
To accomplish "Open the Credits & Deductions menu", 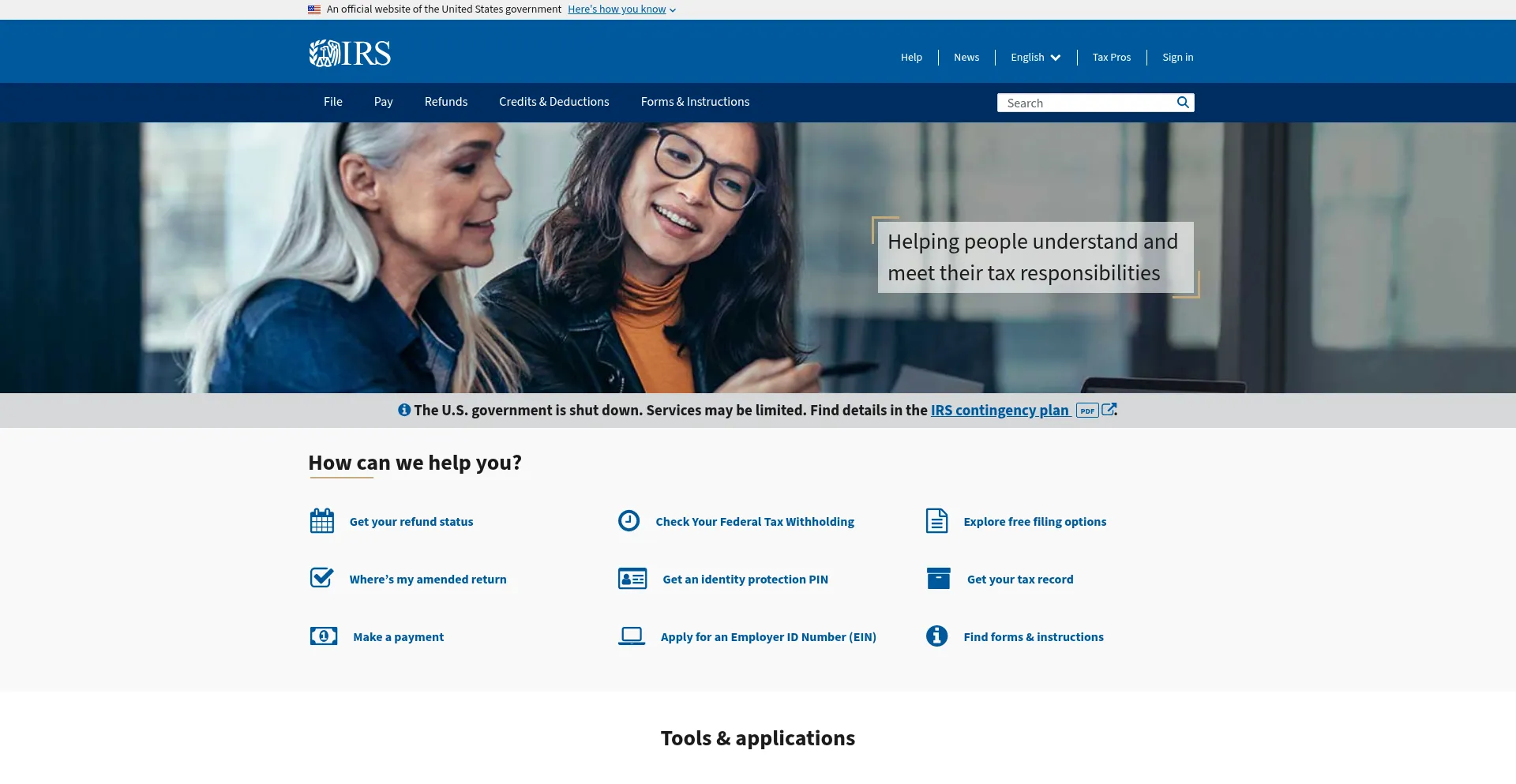I will 553,102.
